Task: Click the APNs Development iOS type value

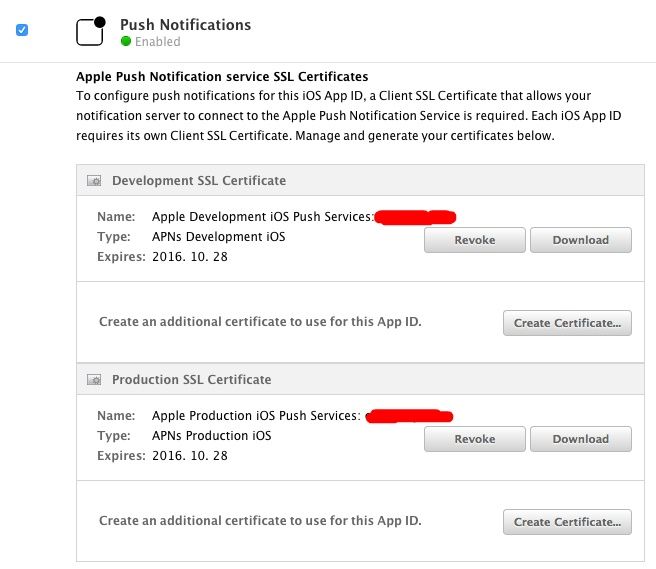Action: [218, 237]
